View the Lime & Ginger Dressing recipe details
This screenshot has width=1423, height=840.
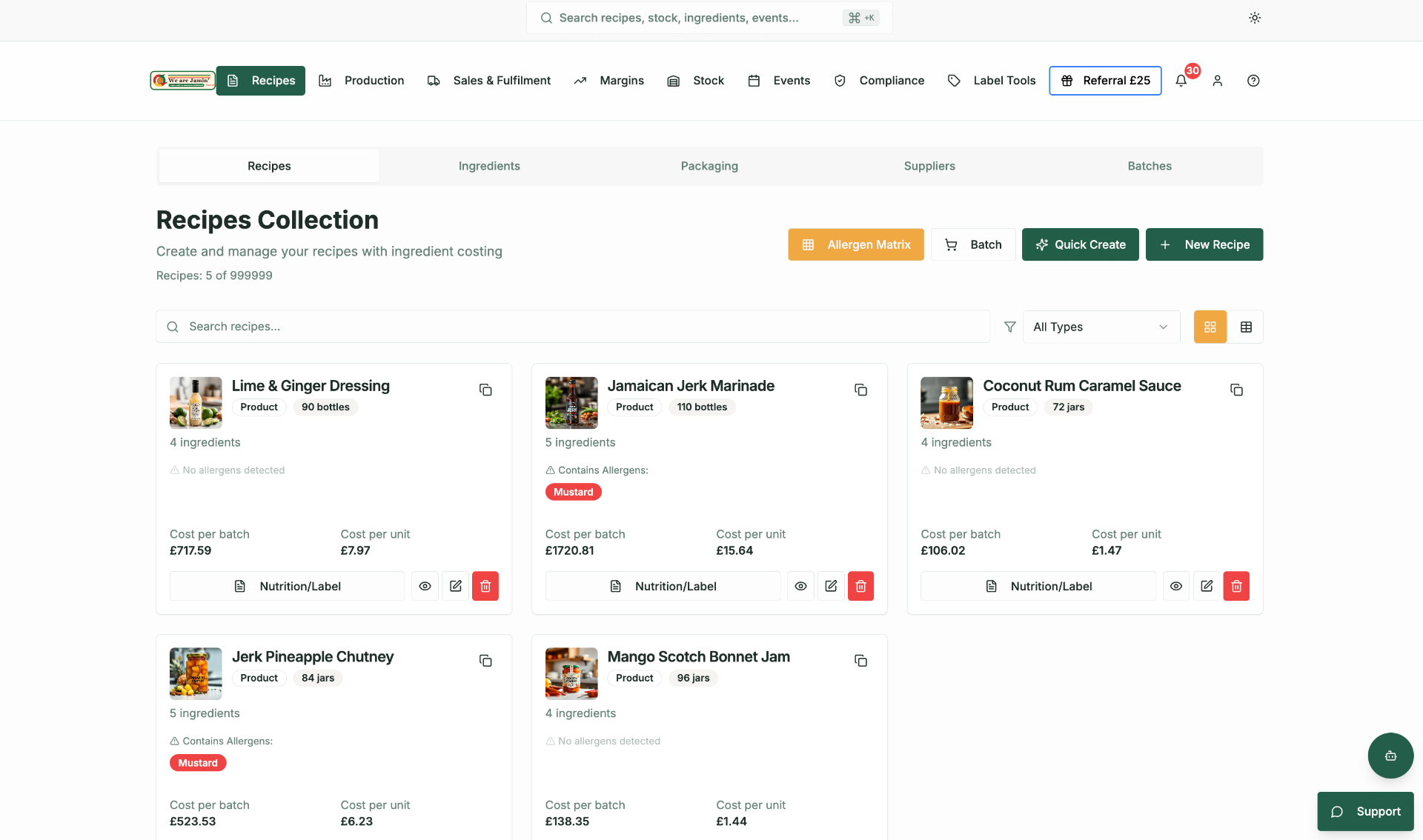pyautogui.click(x=425, y=586)
